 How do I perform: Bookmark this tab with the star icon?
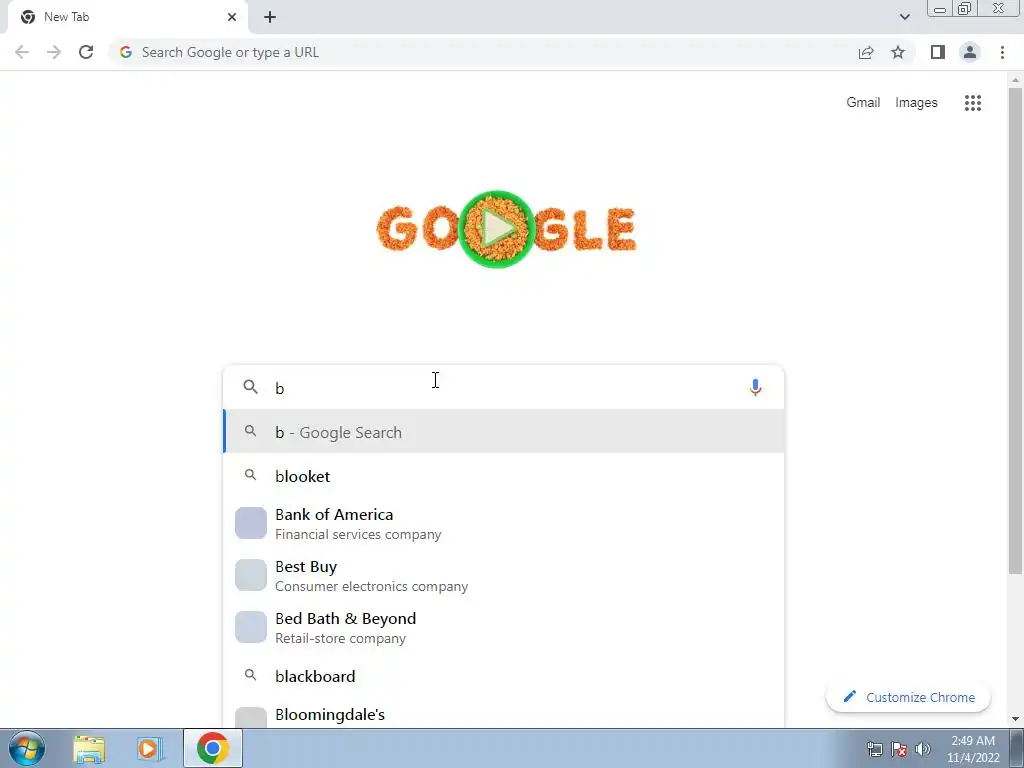click(898, 52)
